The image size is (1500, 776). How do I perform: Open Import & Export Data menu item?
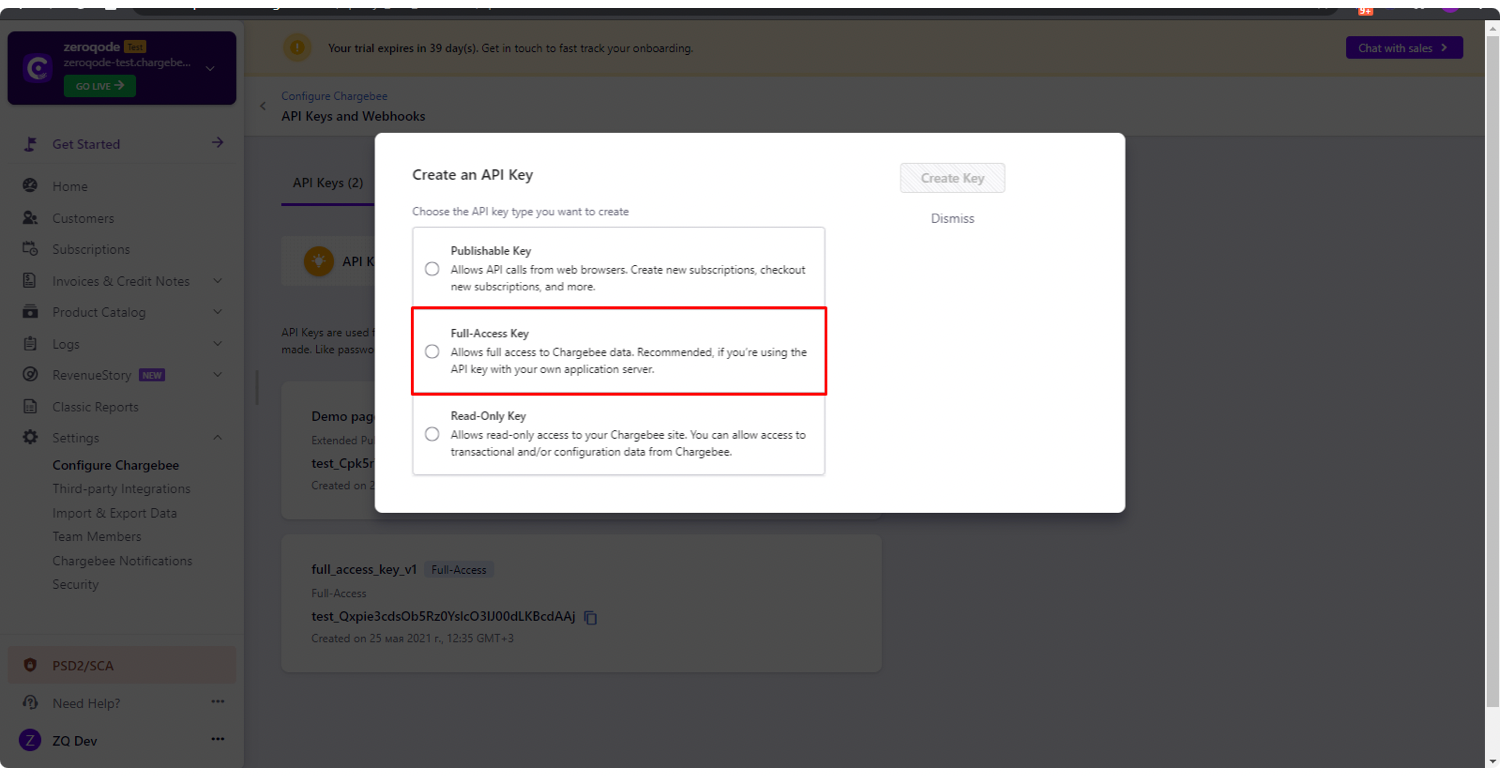click(114, 513)
